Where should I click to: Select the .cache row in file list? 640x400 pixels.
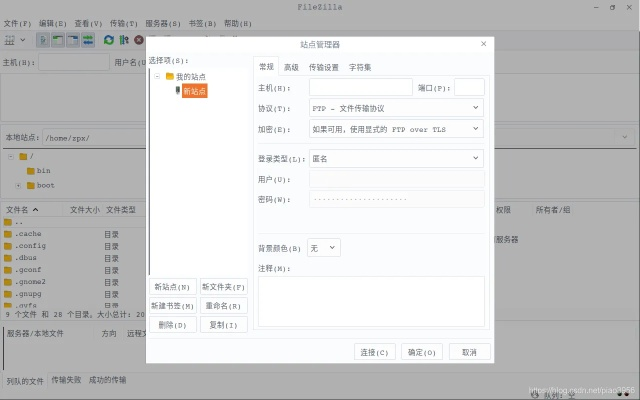(x=73, y=234)
